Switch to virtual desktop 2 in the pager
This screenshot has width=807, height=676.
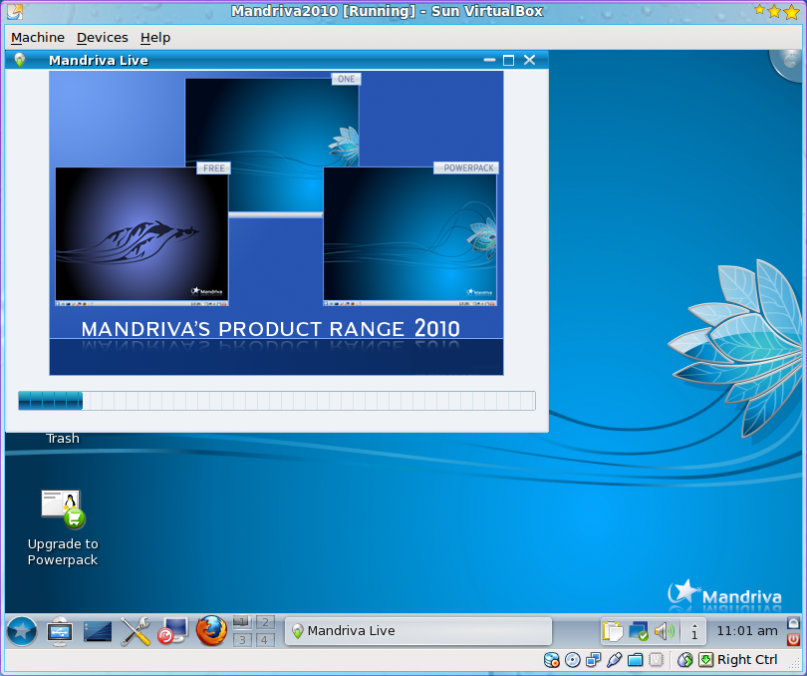(x=264, y=623)
